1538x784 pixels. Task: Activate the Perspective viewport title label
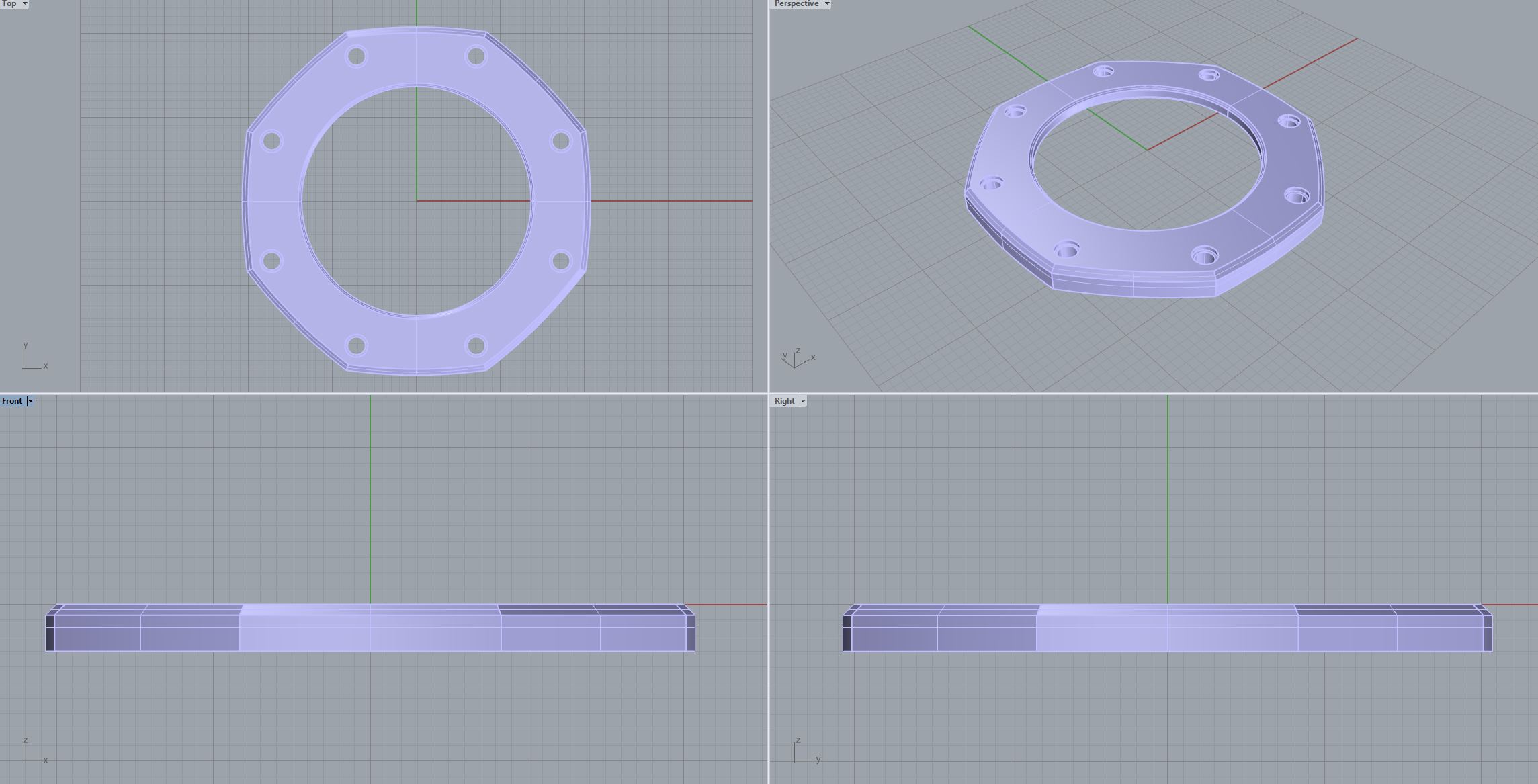(796, 3)
